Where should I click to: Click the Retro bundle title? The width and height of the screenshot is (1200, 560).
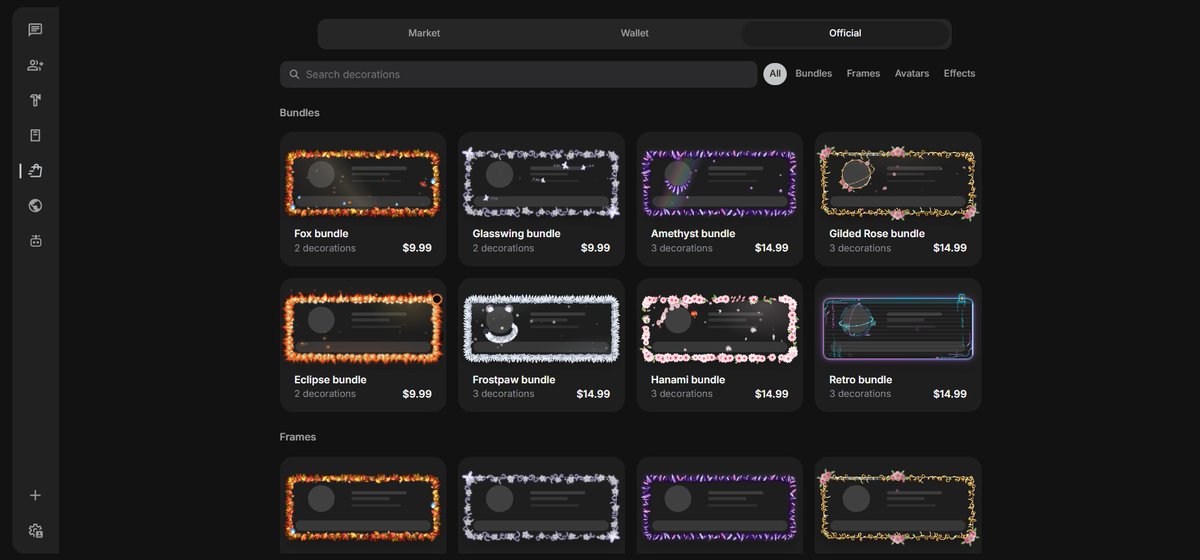coord(860,380)
